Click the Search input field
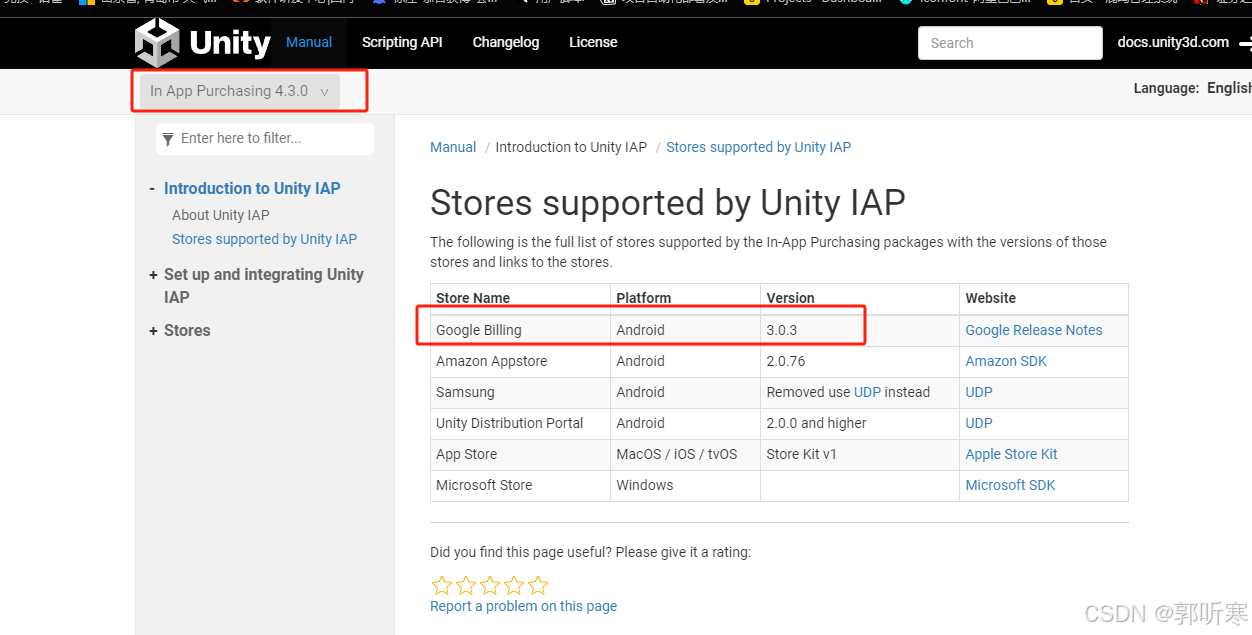Image resolution: width=1252 pixels, height=635 pixels. (x=1010, y=43)
